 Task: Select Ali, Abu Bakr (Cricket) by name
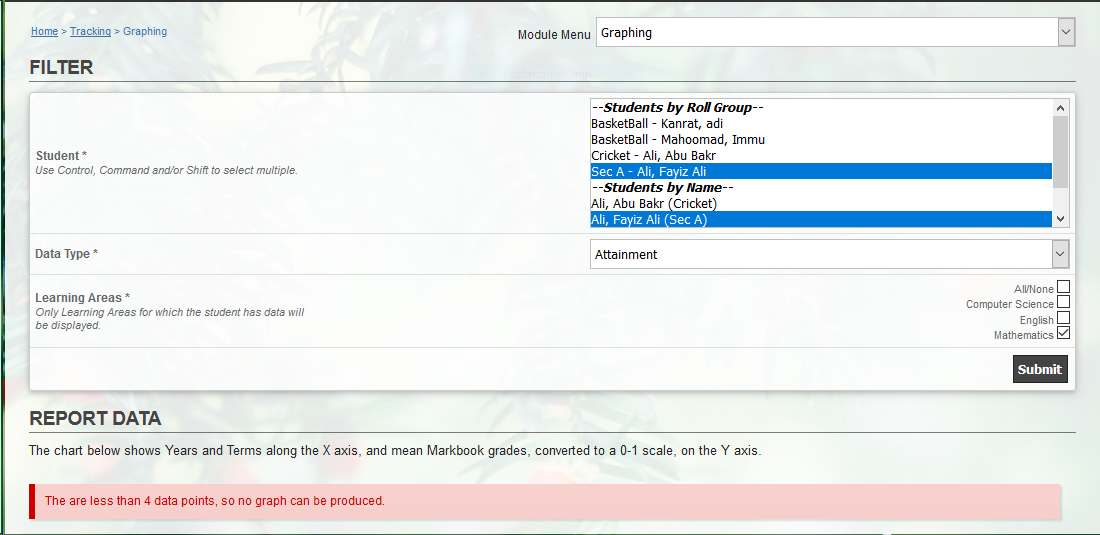[x=821, y=203]
